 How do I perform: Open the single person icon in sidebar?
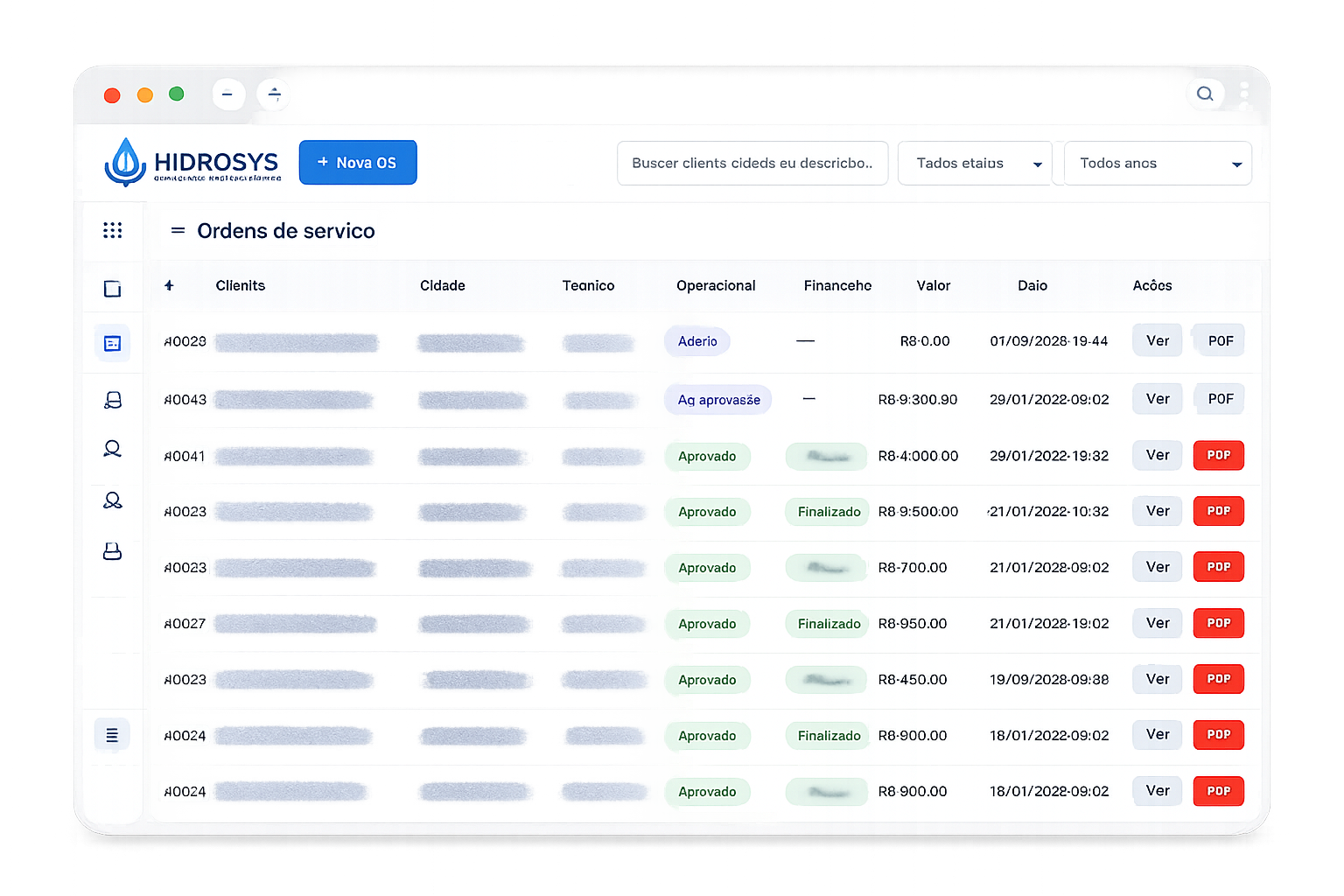112,449
